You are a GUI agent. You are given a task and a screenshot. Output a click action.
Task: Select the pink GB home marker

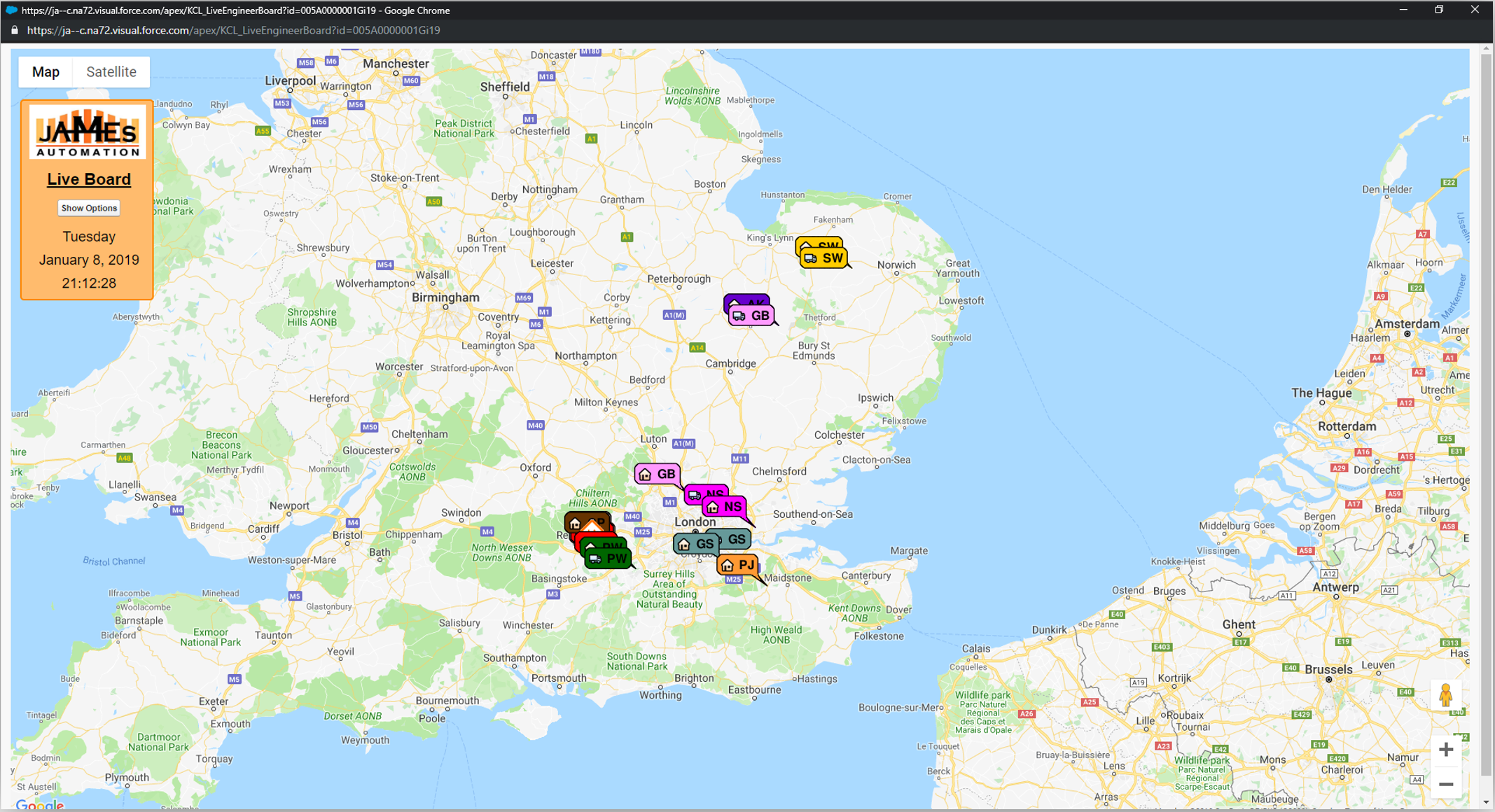point(657,474)
